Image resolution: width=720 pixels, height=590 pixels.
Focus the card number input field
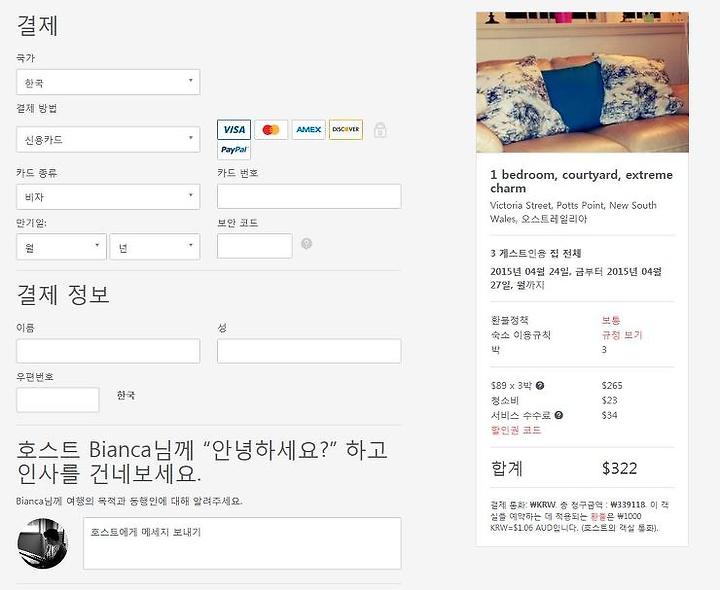309,197
